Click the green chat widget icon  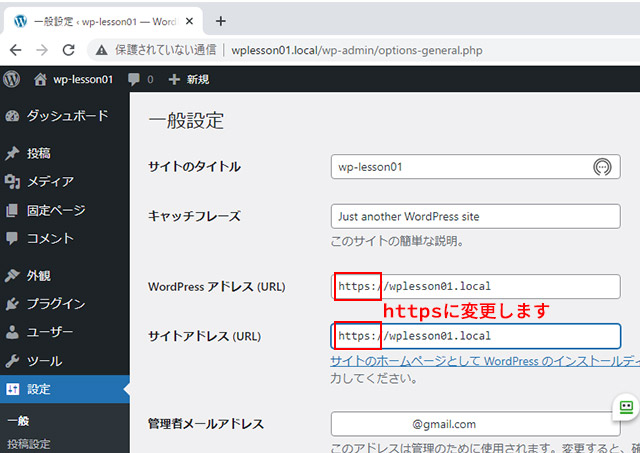pos(626,407)
